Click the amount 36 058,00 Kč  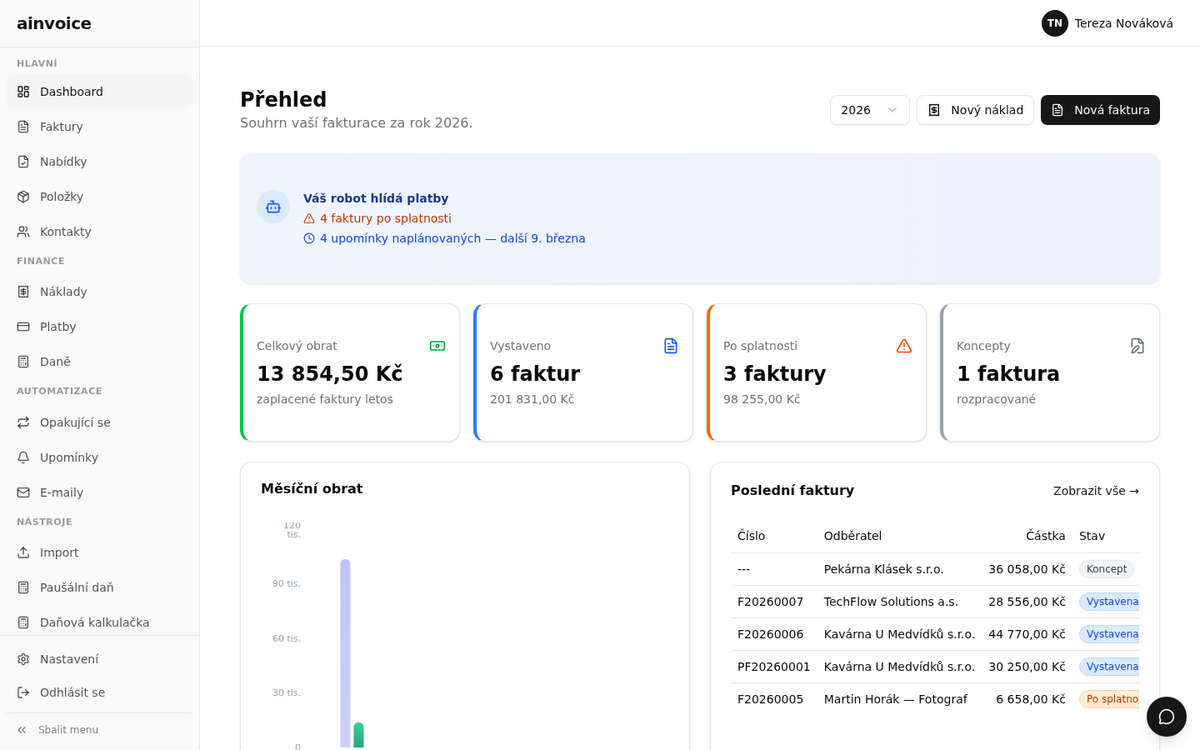1027,569
